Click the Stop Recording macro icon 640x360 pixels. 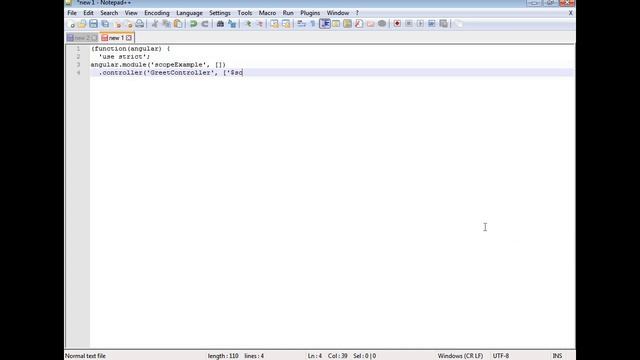coord(409,24)
